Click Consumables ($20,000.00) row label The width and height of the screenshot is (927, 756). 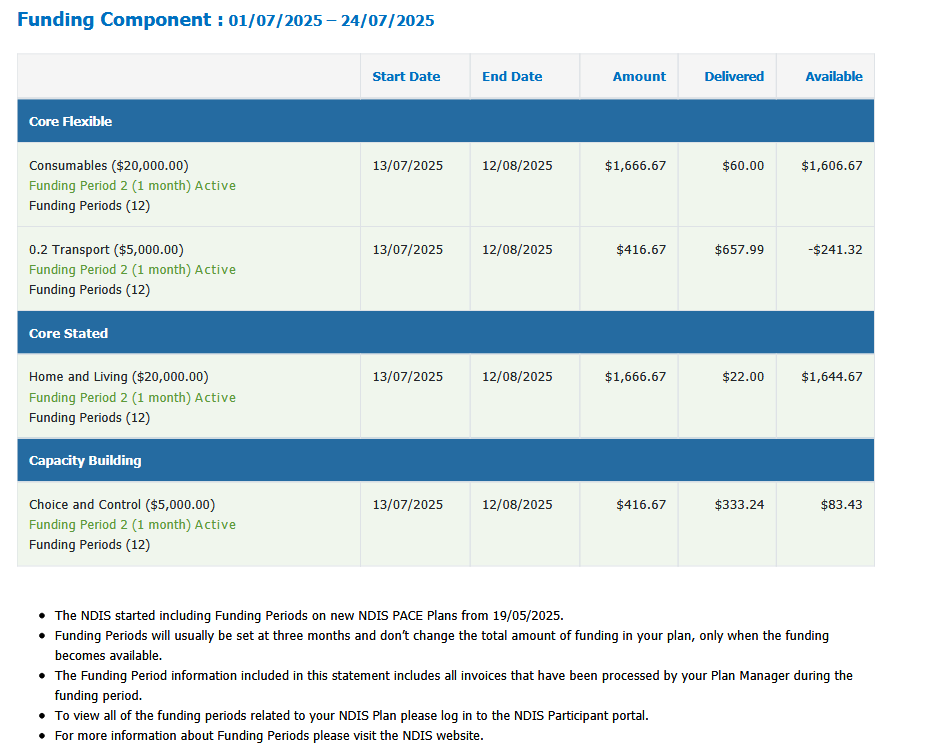pyautogui.click(x=109, y=166)
